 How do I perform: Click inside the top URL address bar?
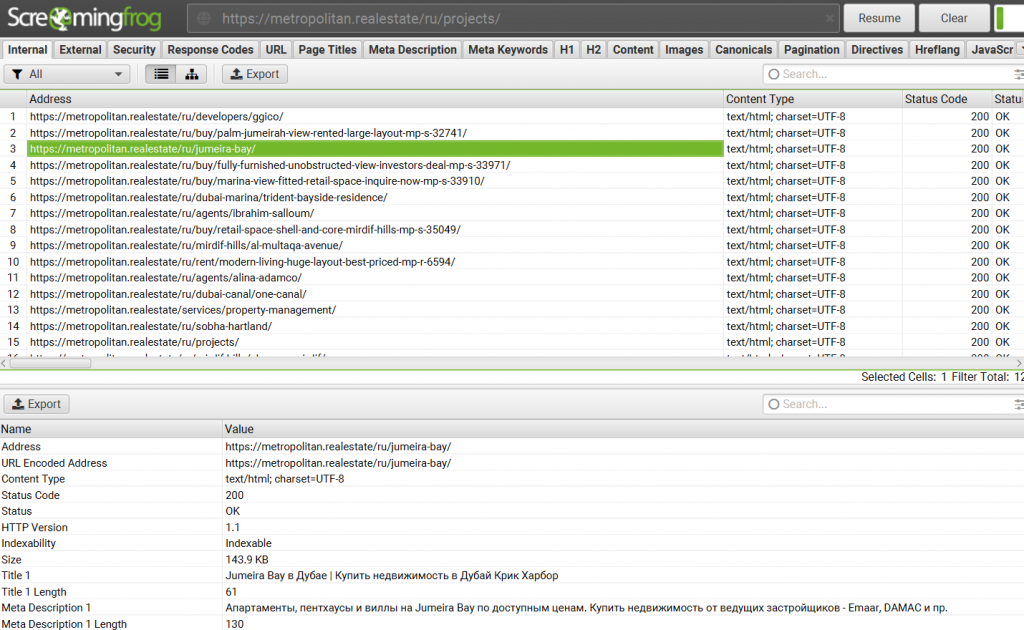tap(500, 17)
